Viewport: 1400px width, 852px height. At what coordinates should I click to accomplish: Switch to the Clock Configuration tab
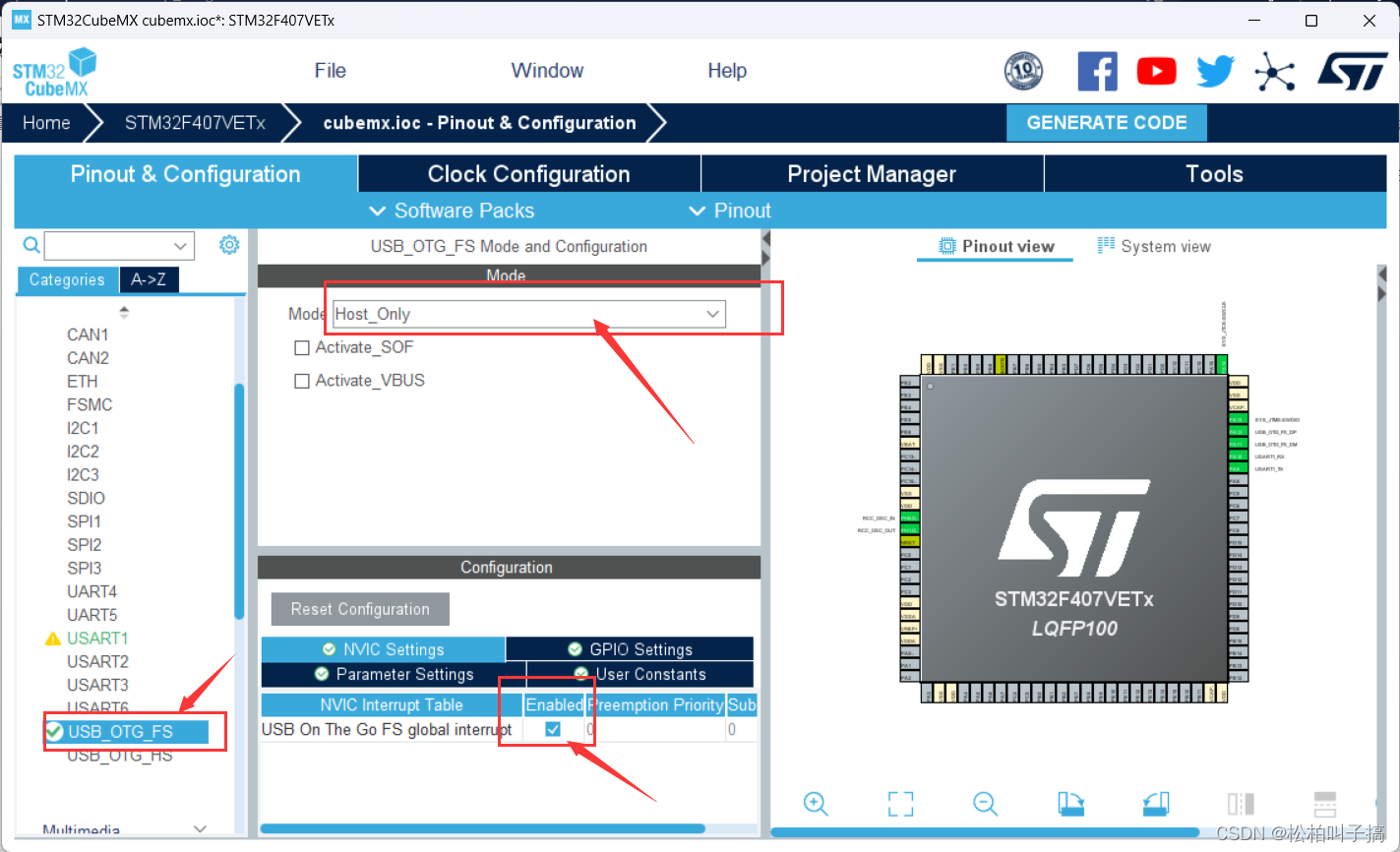pos(528,173)
